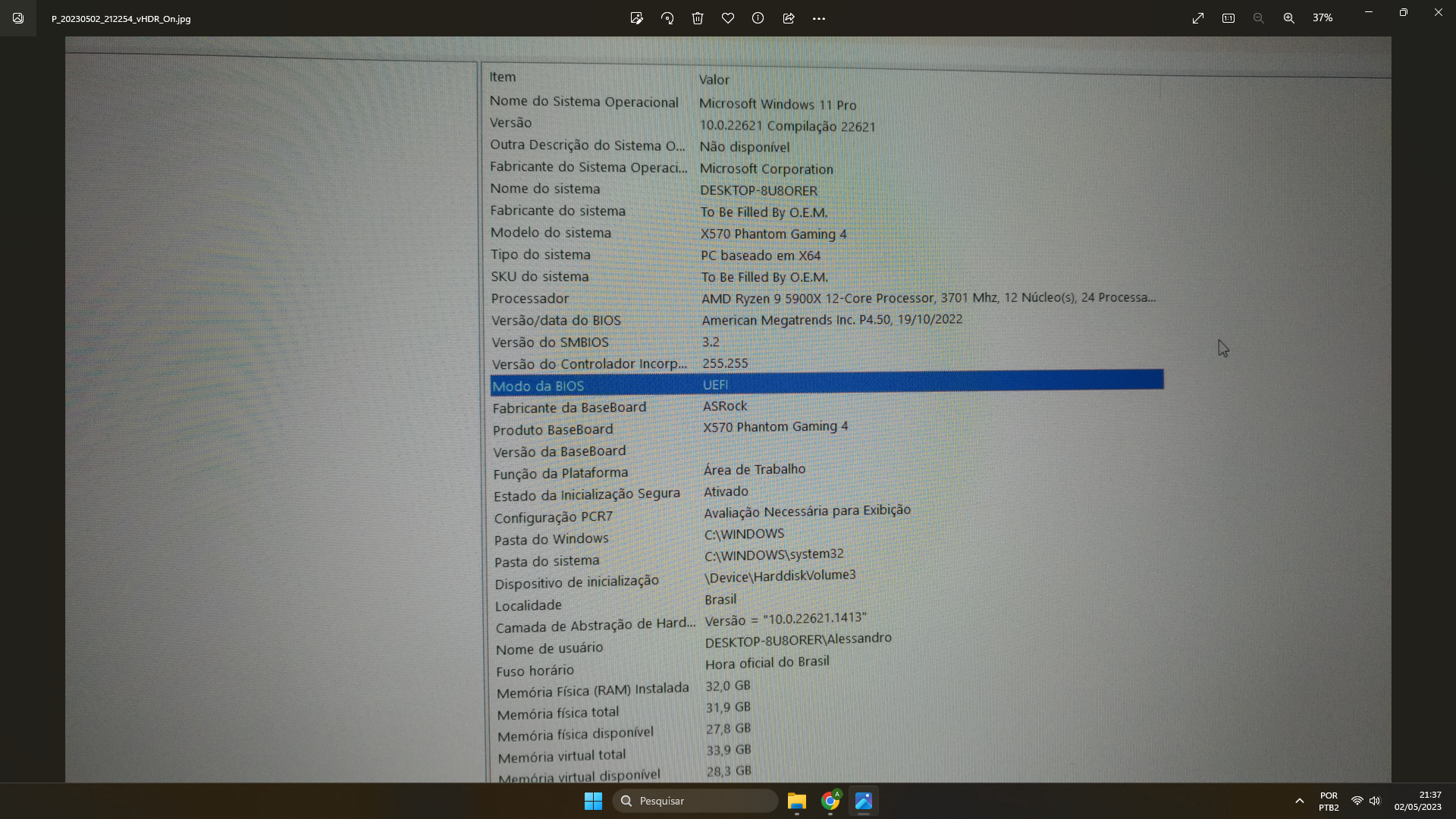Open Google Chrome from taskbar
The image size is (1456, 819).
coord(830,801)
